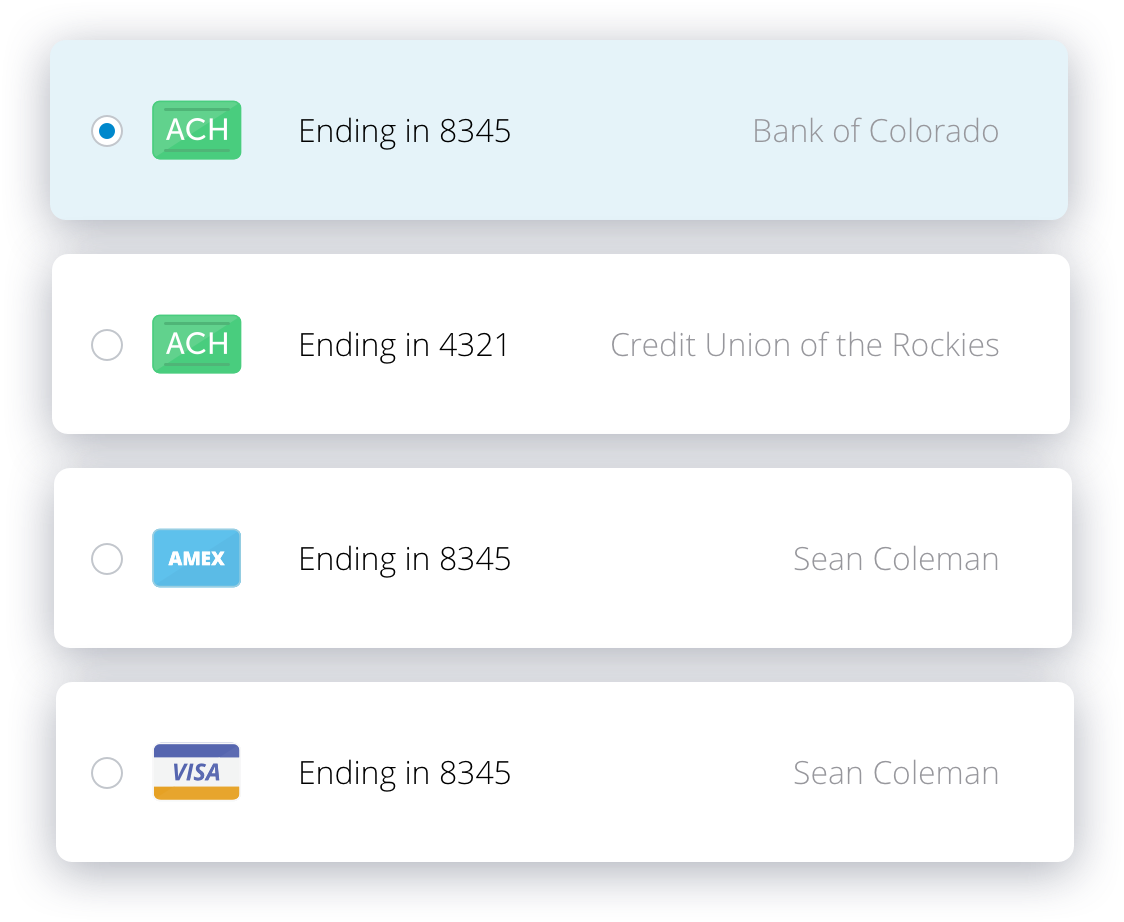1124x922 pixels.
Task: Click the 'Bank of Colorado' label
Action: [x=875, y=131]
